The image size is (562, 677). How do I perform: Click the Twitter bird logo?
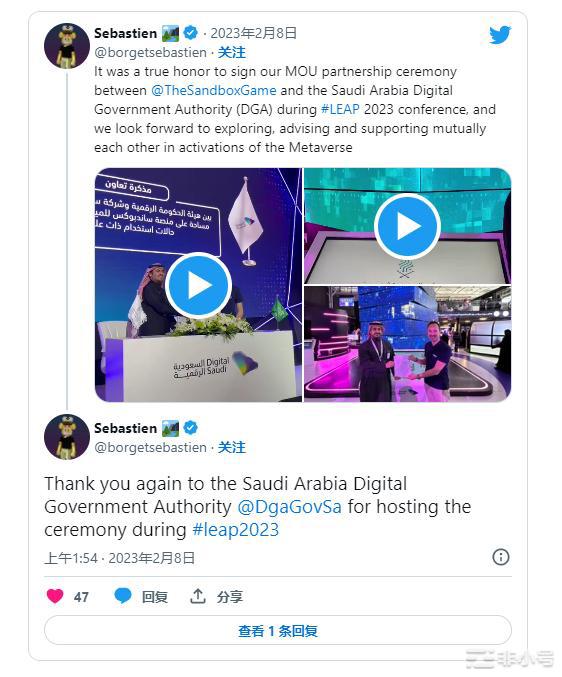(500, 35)
